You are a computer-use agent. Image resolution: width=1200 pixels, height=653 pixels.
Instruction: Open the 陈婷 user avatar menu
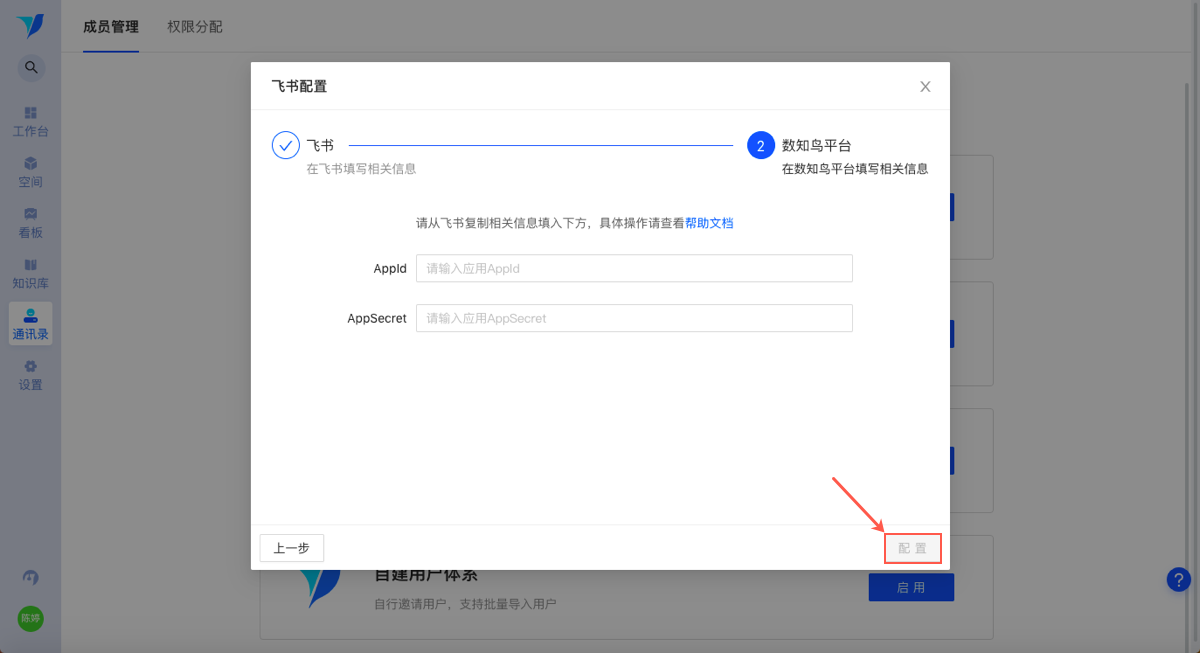[x=31, y=618]
